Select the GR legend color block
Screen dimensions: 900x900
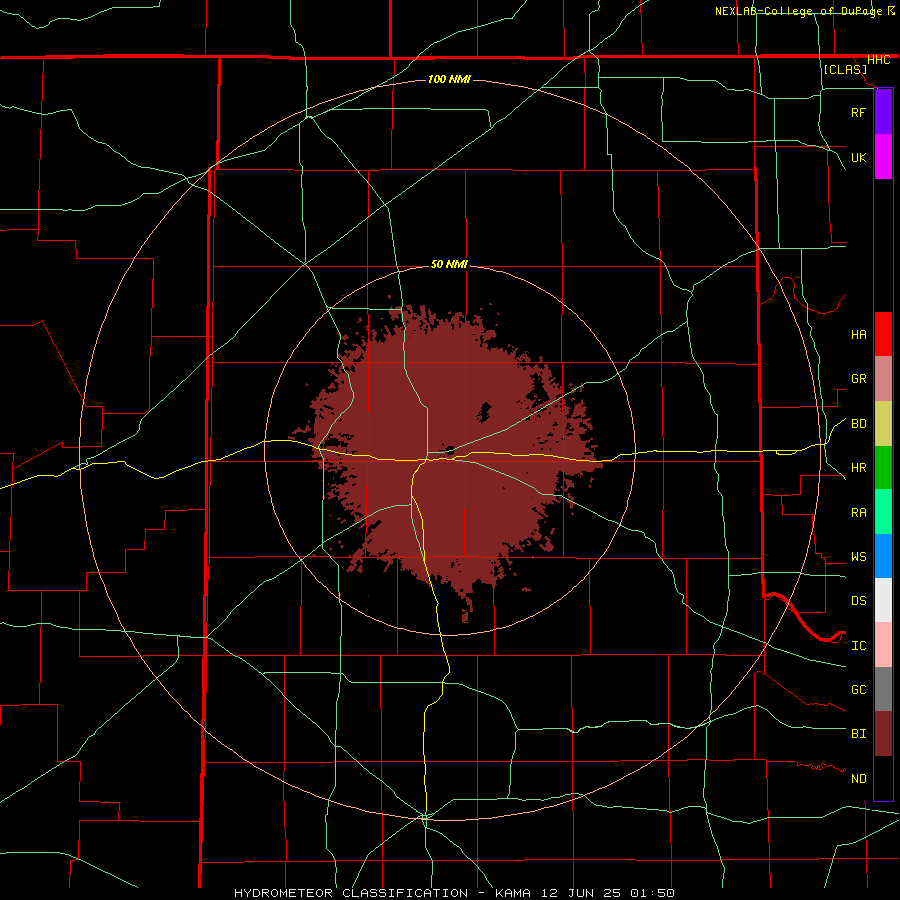coord(883,379)
